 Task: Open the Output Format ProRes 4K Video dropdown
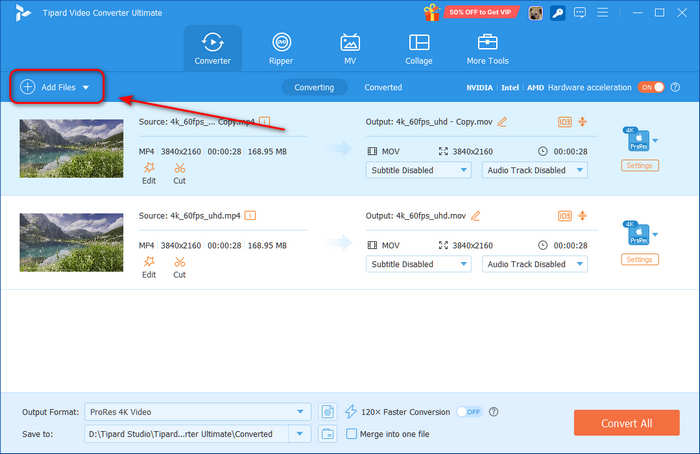(198, 412)
